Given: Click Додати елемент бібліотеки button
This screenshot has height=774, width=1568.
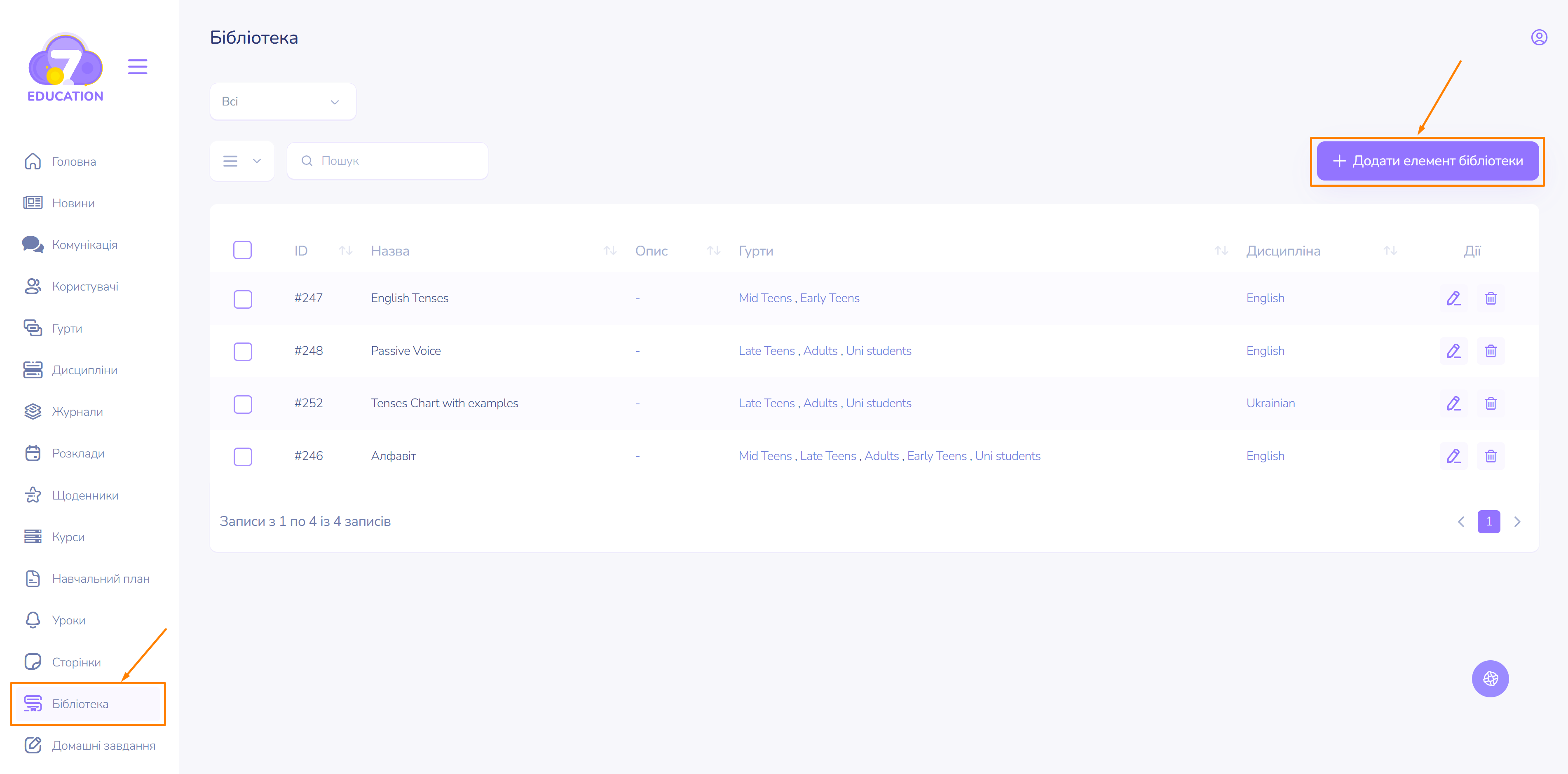Looking at the screenshot, I should (x=1427, y=161).
